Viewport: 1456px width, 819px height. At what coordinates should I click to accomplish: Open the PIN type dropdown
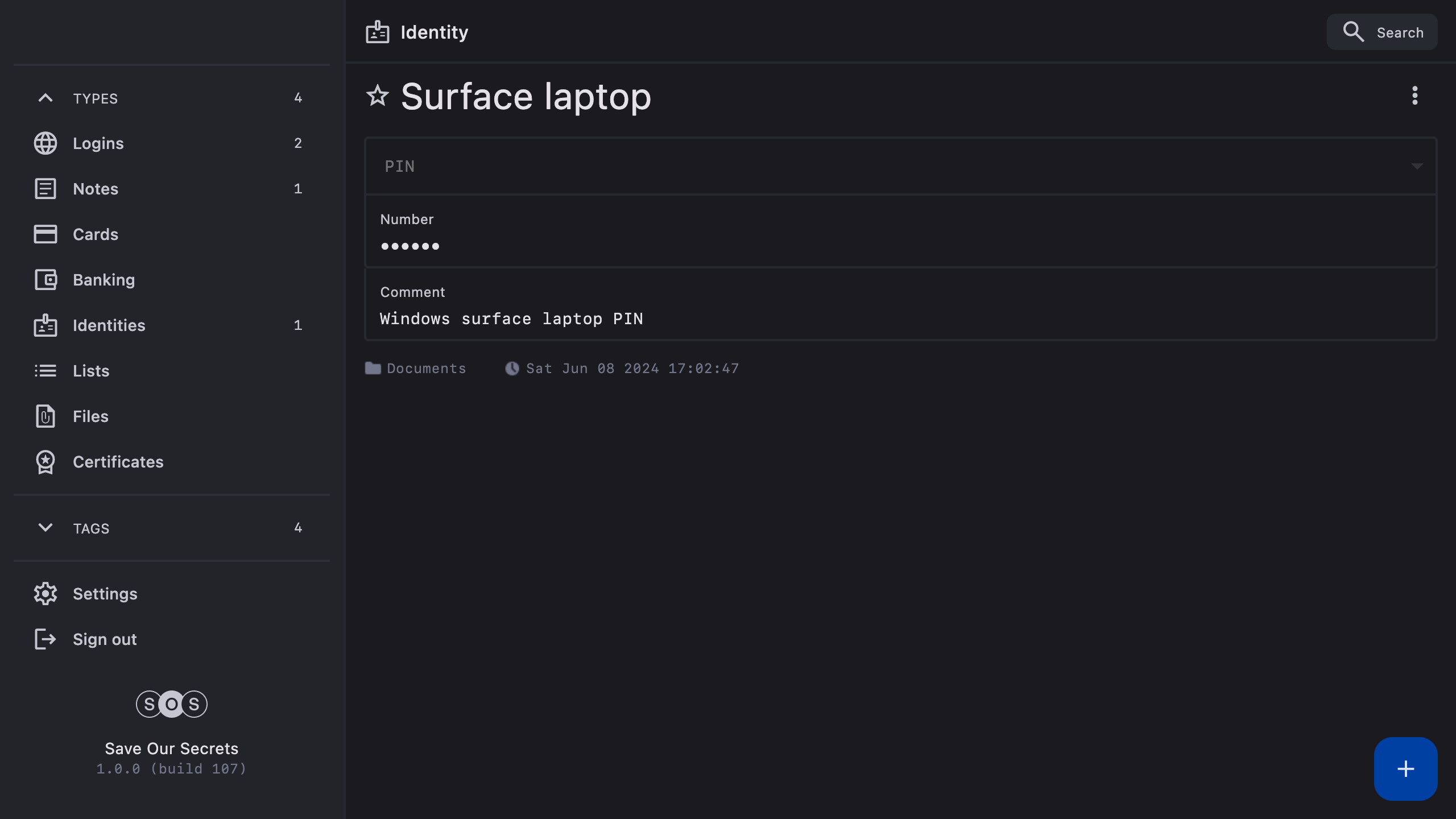[x=1416, y=167]
